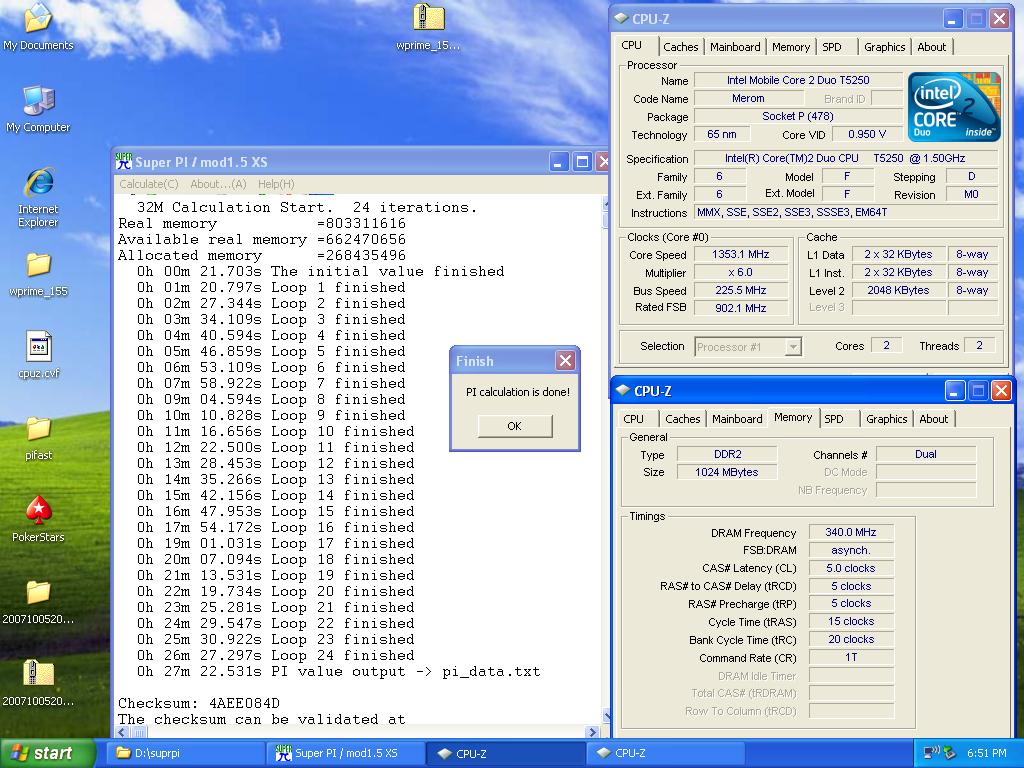Minimize the Super PI window
The image size is (1024, 768).
tap(558, 162)
